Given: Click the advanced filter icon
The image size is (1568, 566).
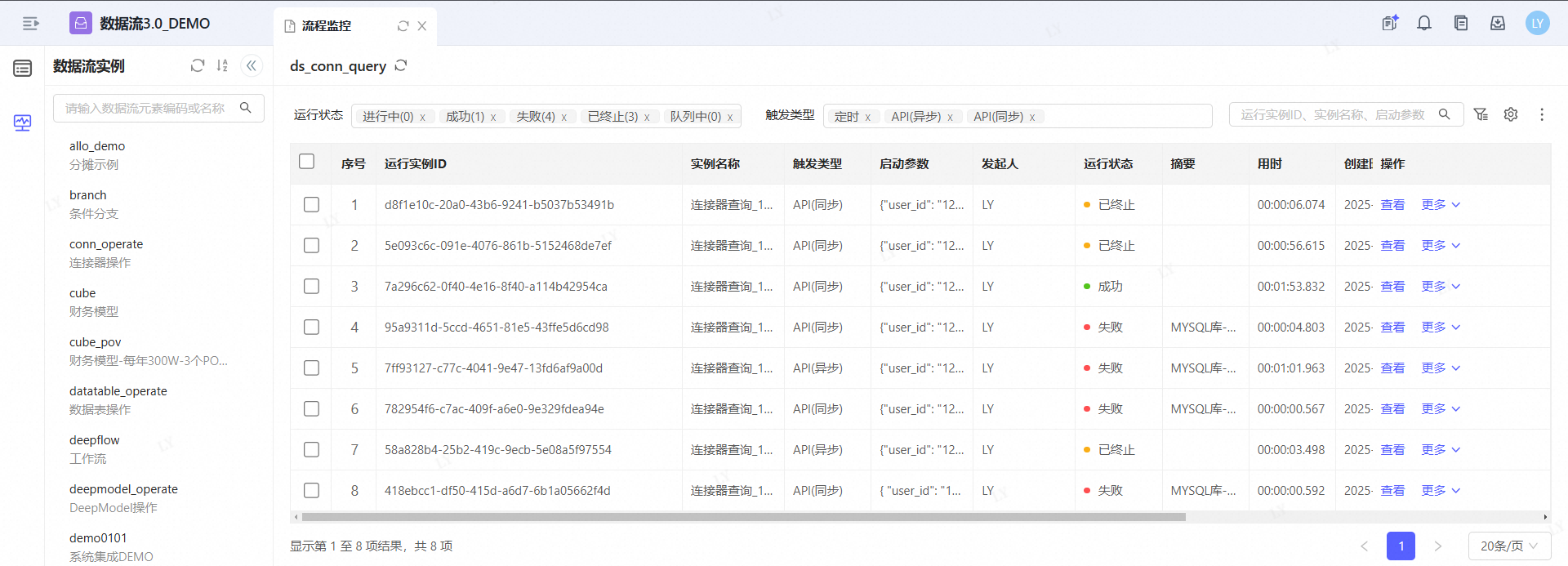Looking at the screenshot, I should [1481, 115].
